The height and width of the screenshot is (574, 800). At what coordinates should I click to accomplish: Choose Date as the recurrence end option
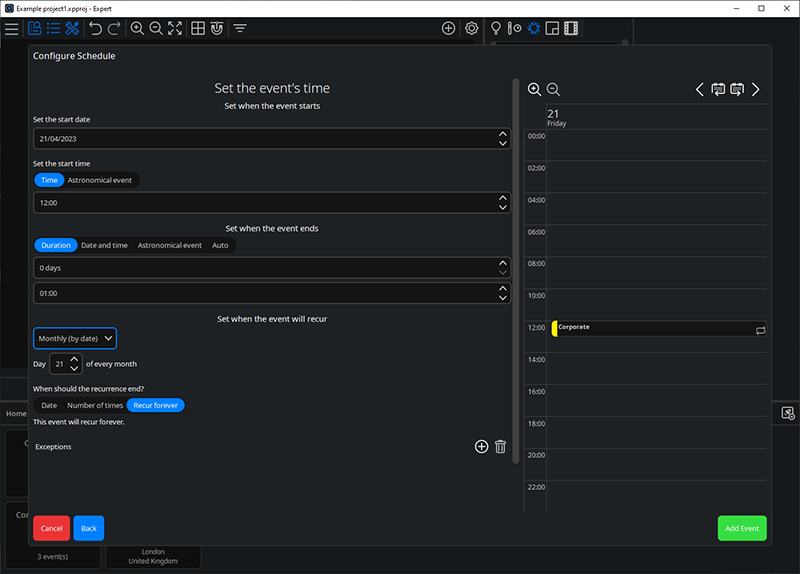[x=49, y=405]
